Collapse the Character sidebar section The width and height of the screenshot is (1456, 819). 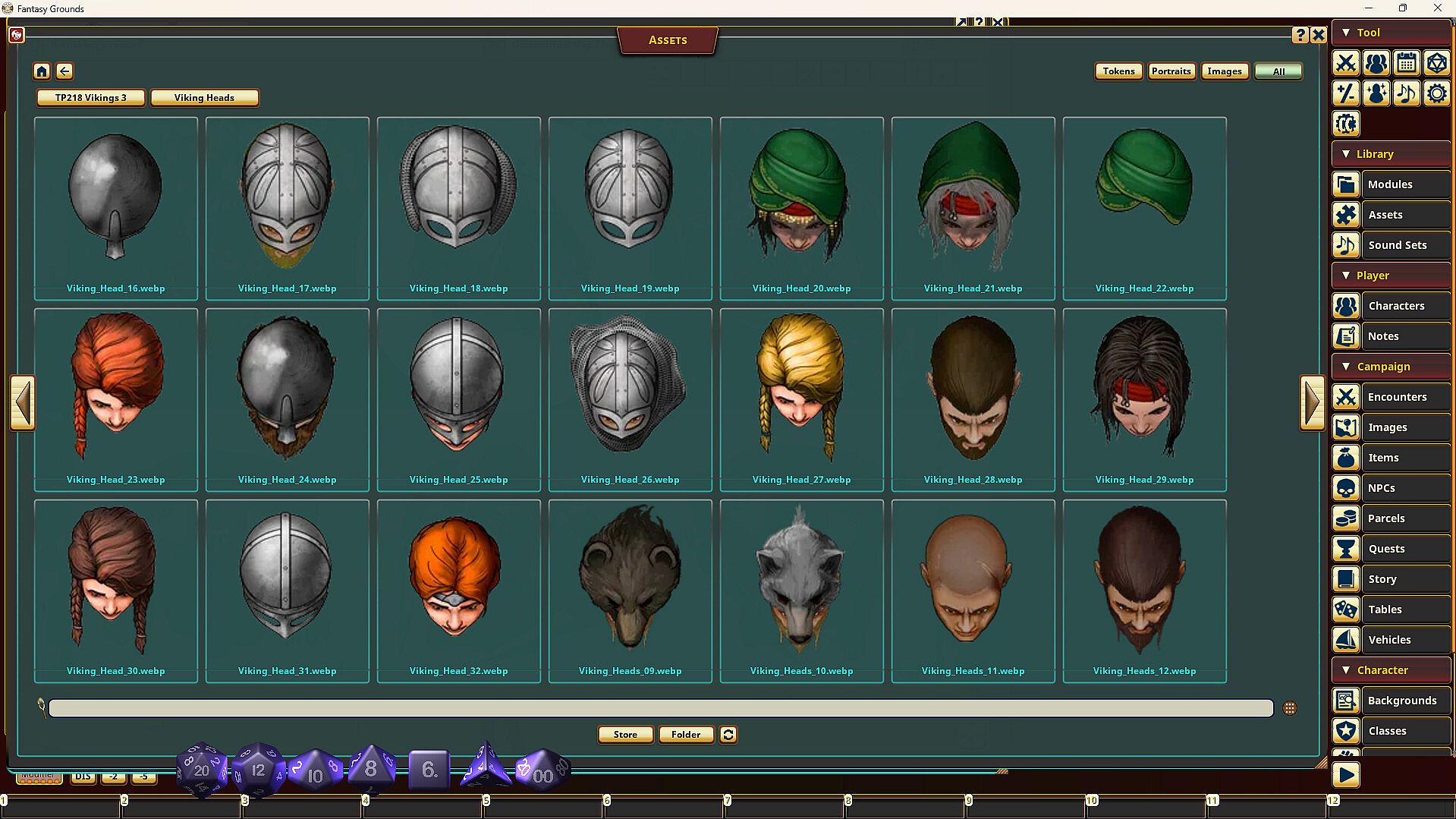tap(1392, 670)
